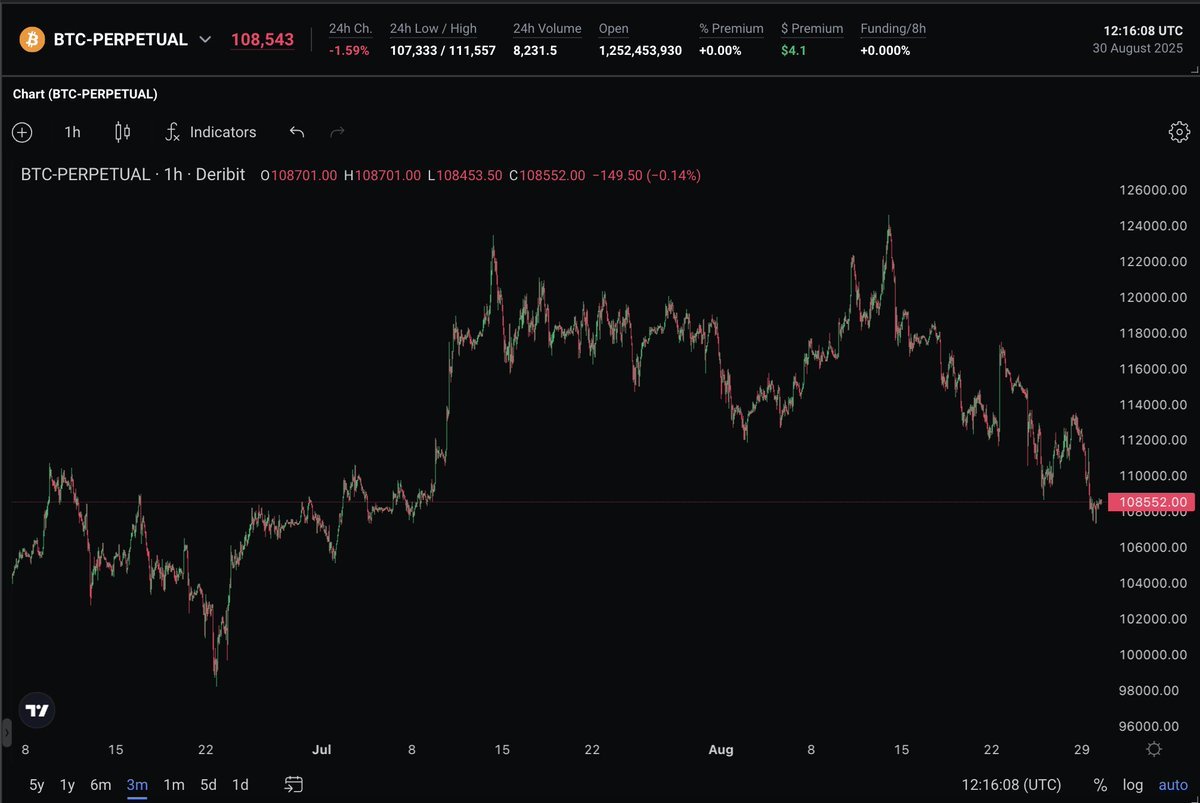This screenshot has width=1200, height=803.
Task: Toggle logarithmic scale mode
Action: 1133,785
